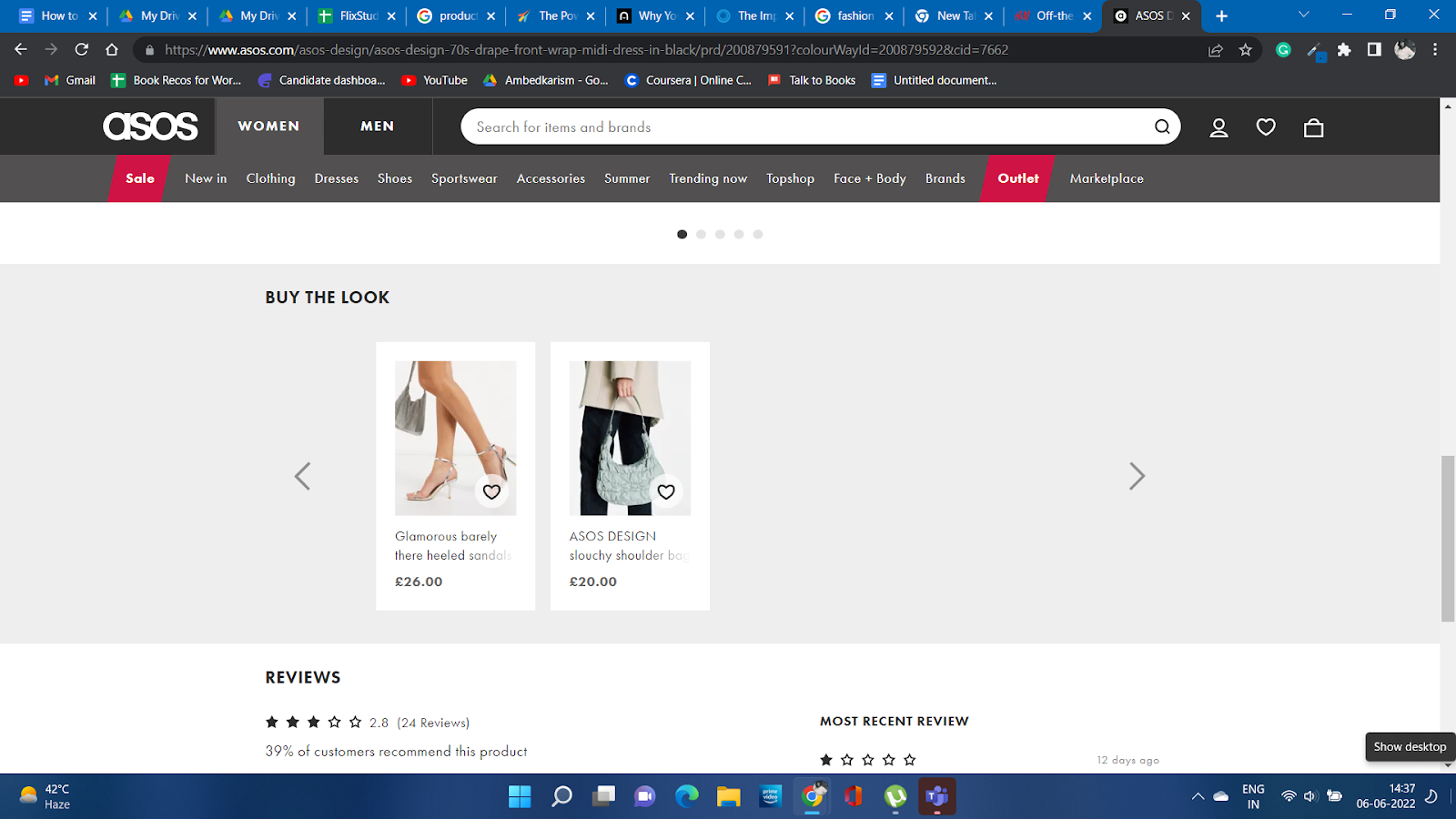
Task: Open the ASOS account profile icon
Action: [1218, 127]
